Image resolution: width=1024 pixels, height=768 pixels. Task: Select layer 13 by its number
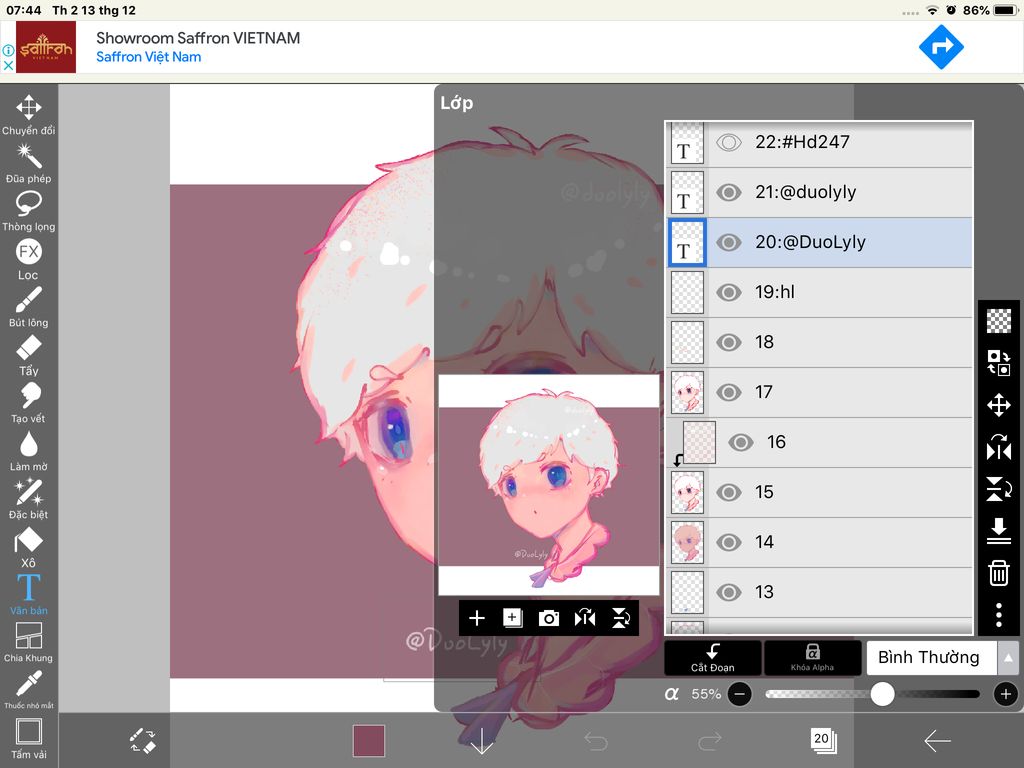point(764,592)
